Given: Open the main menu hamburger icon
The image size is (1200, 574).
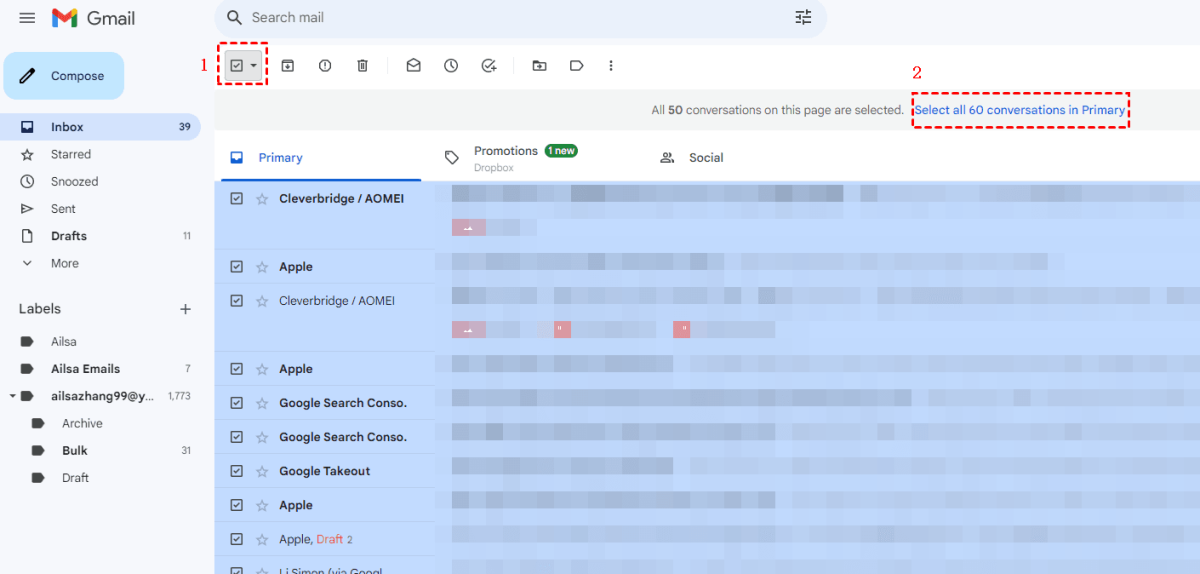Looking at the screenshot, I should 27,18.
